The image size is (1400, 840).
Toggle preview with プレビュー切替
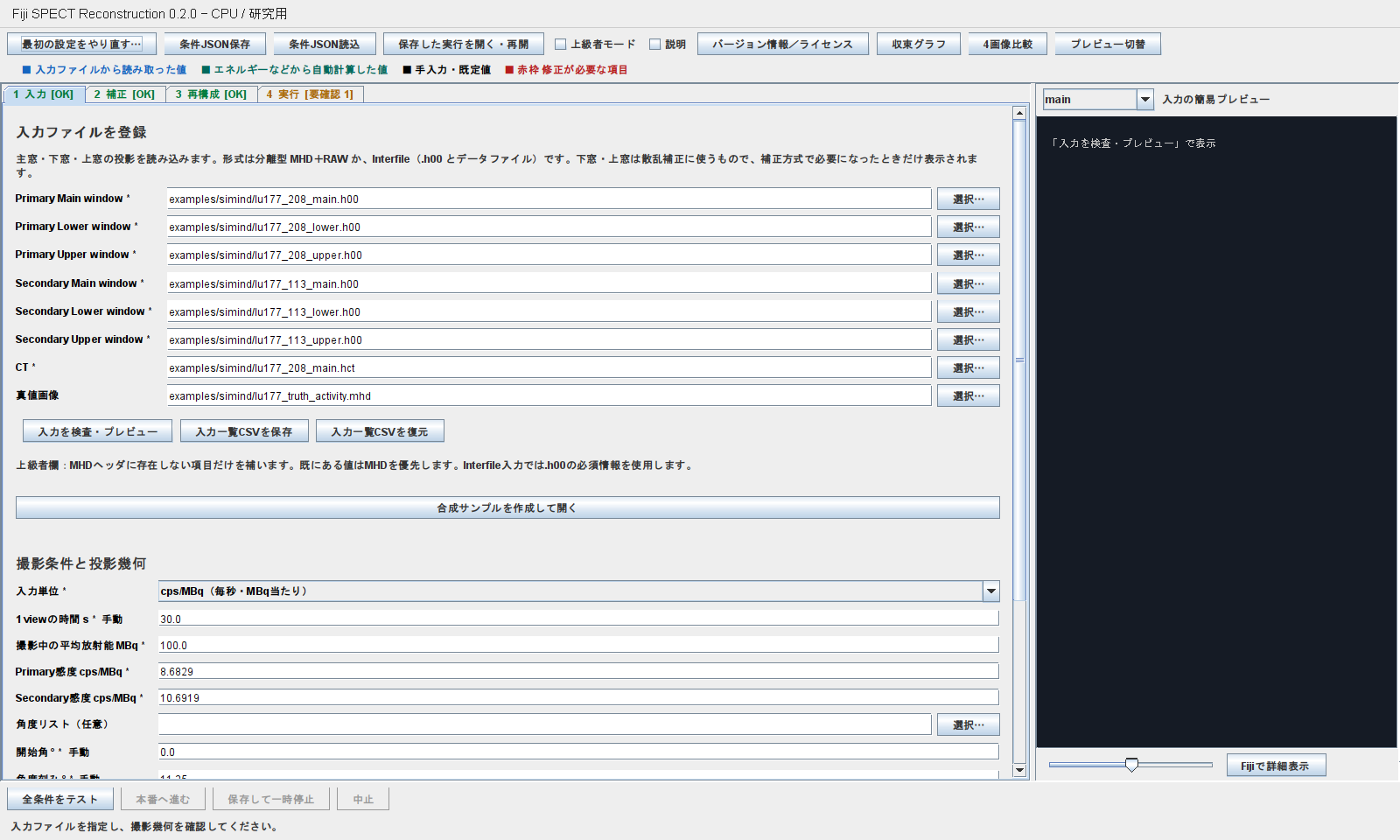[1108, 44]
